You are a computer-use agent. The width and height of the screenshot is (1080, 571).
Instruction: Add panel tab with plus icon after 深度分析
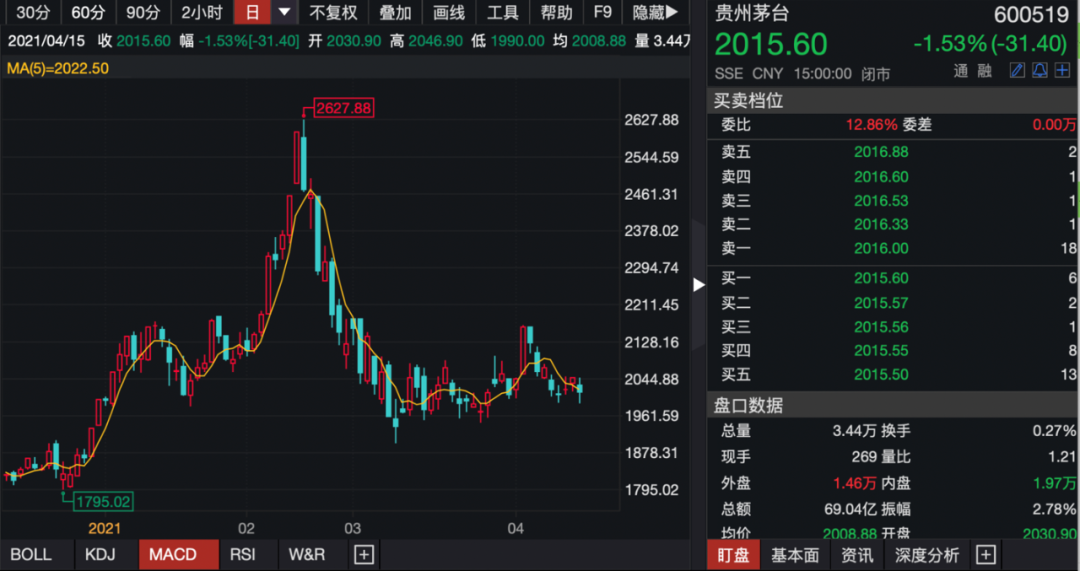[986, 554]
